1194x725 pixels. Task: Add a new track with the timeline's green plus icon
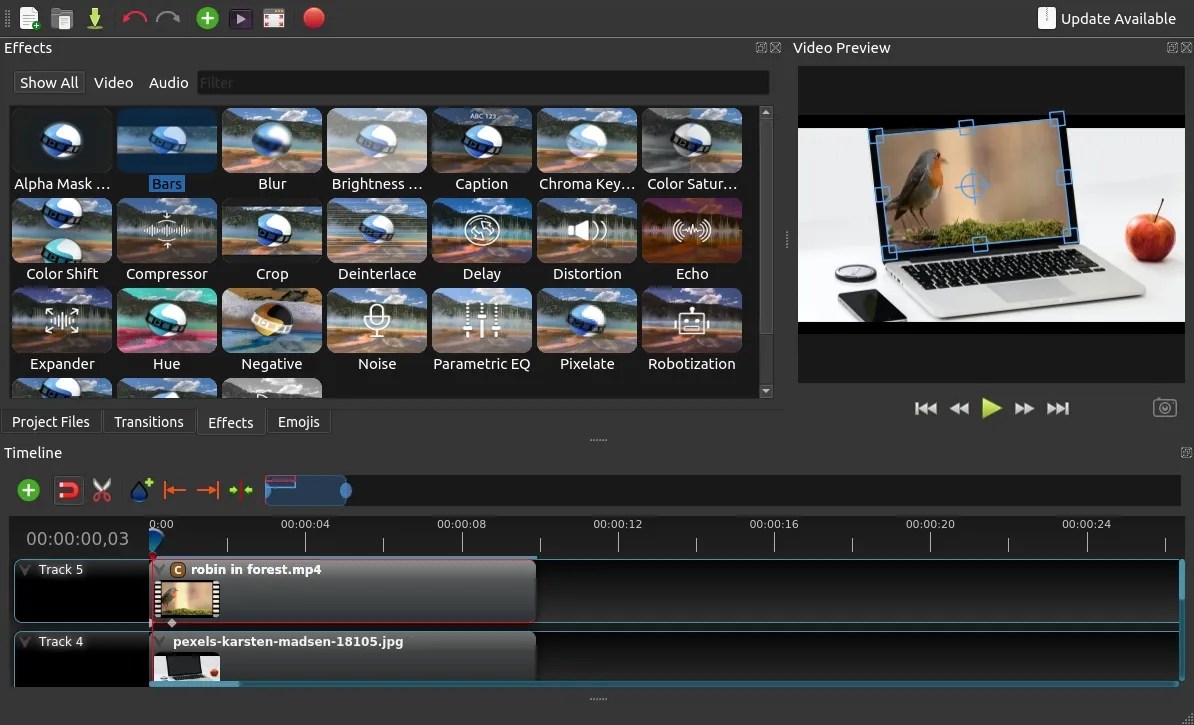(x=28, y=490)
